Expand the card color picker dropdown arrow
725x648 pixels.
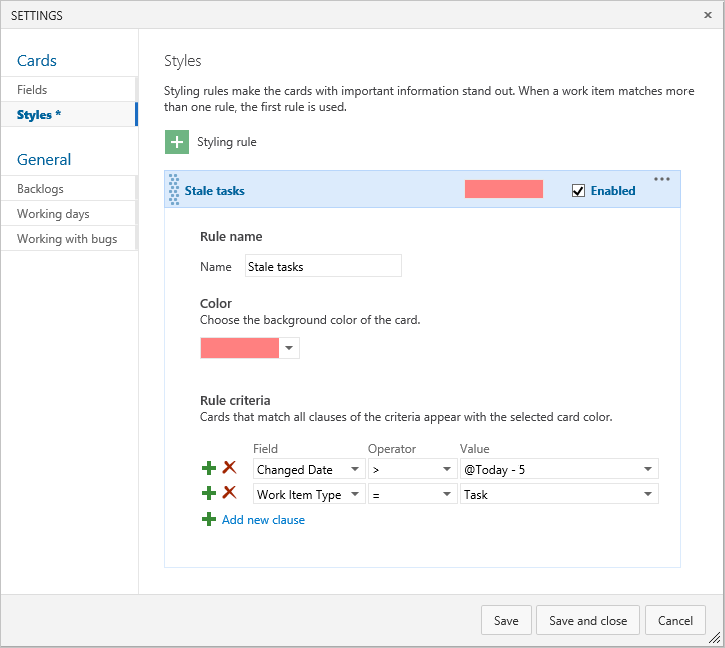click(289, 348)
